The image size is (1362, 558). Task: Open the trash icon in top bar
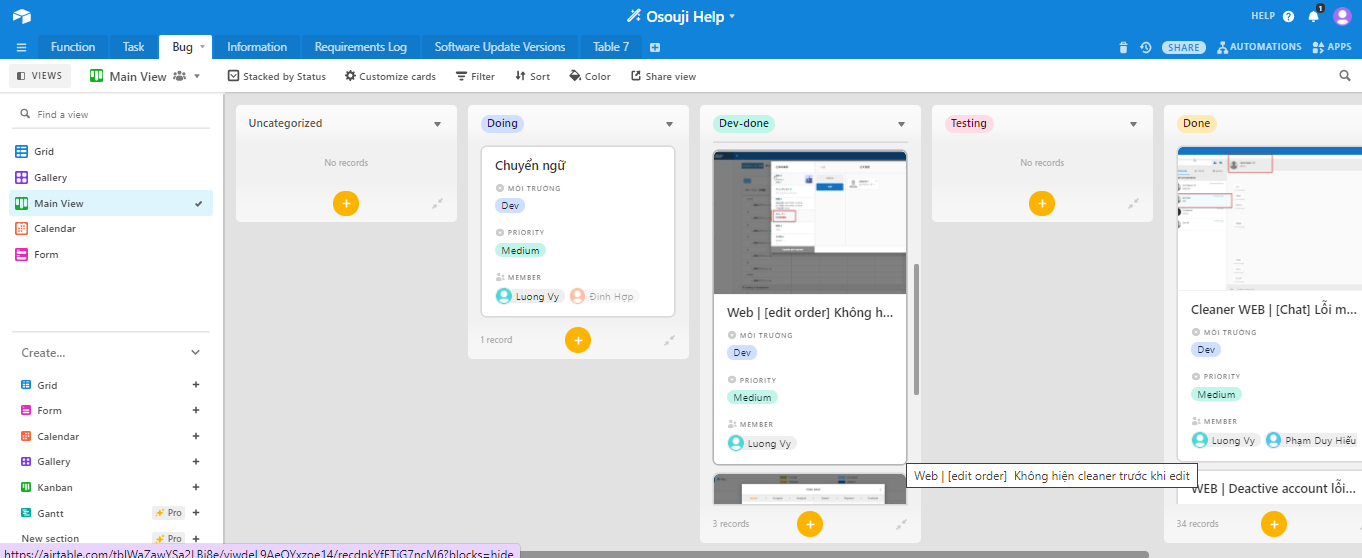pos(1123,47)
